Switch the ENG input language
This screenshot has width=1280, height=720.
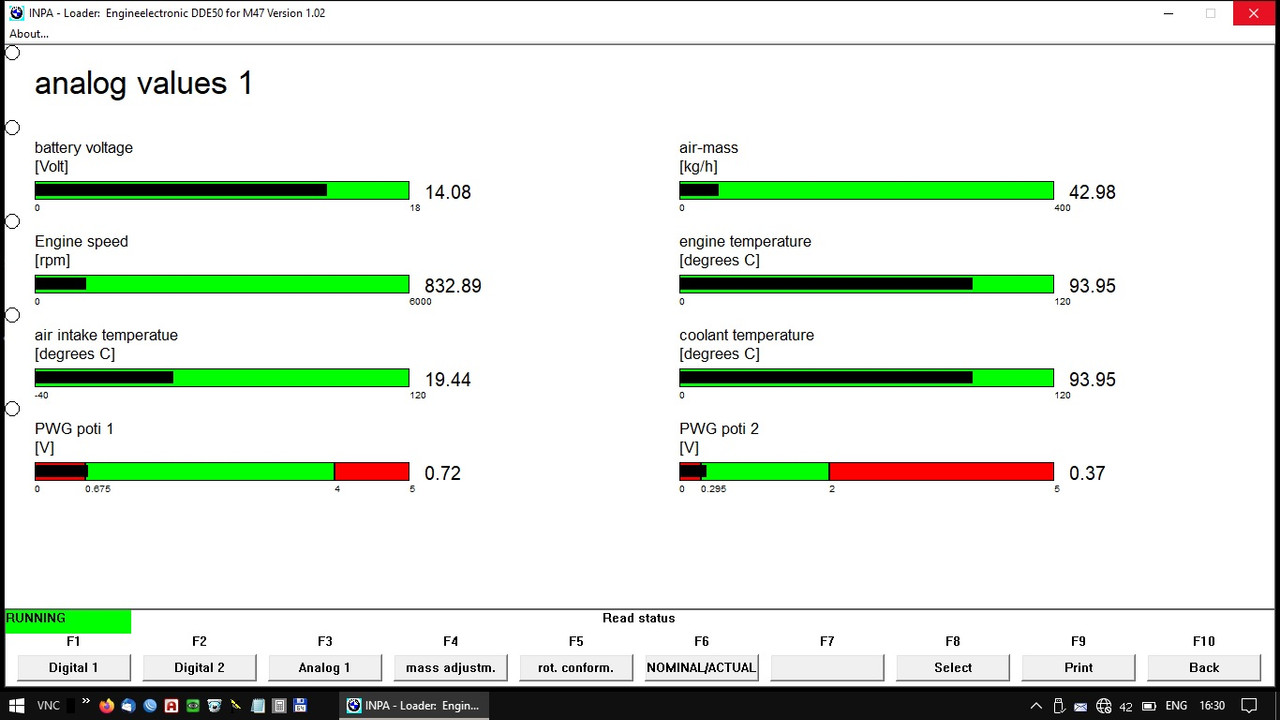click(x=1176, y=706)
